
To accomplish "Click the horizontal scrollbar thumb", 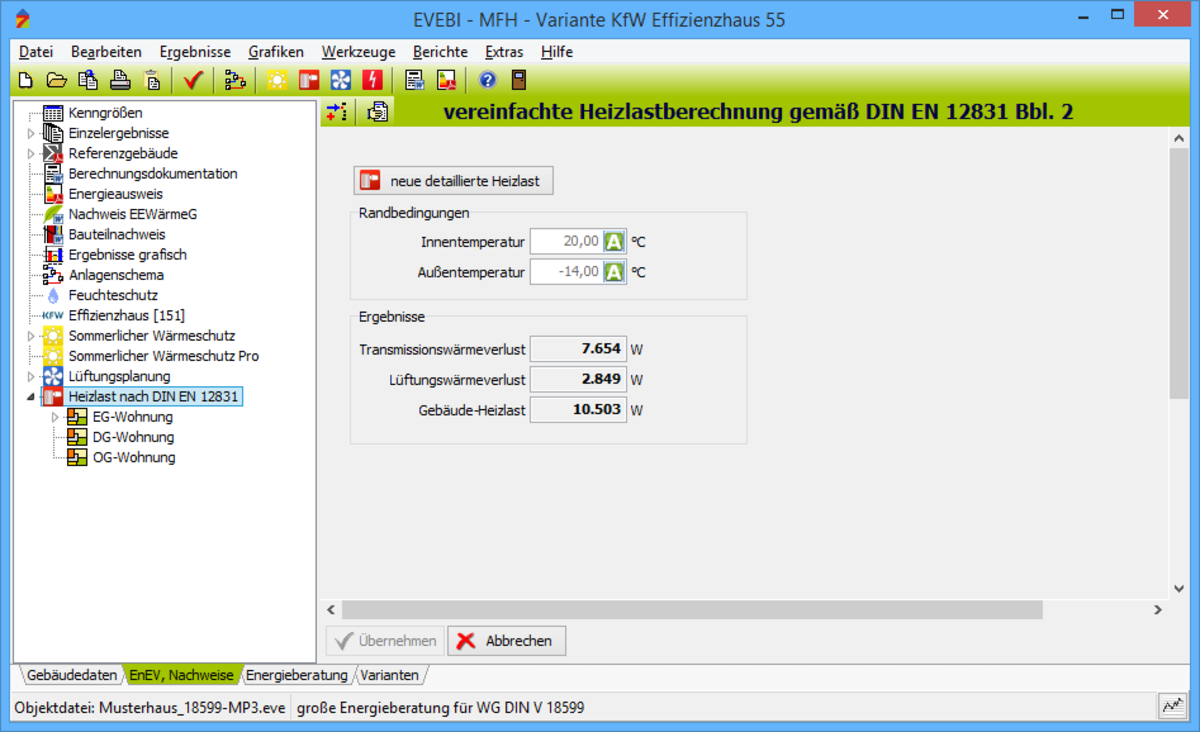I will tap(692, 610).
